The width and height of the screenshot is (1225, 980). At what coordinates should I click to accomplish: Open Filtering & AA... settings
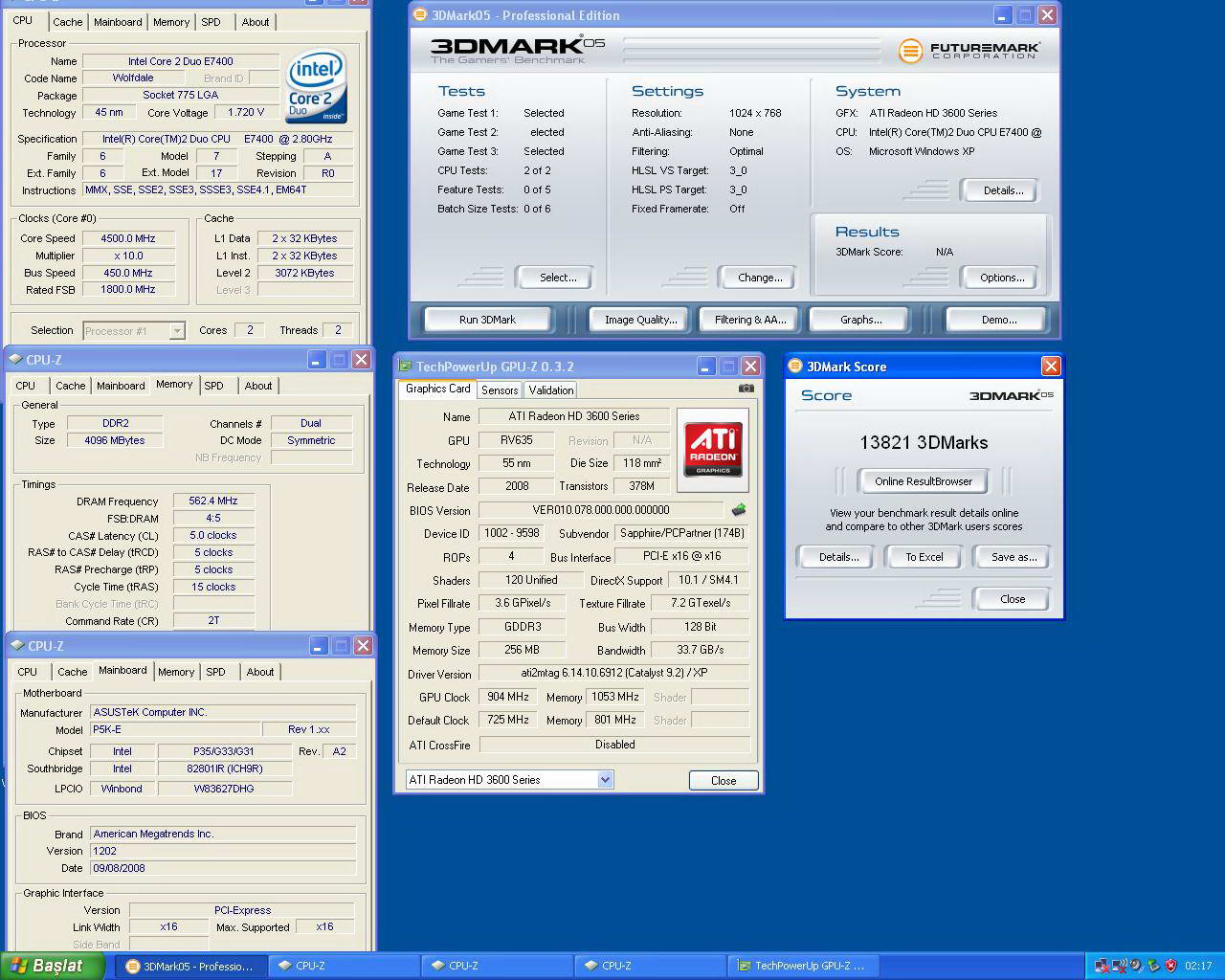click(750, 320)
